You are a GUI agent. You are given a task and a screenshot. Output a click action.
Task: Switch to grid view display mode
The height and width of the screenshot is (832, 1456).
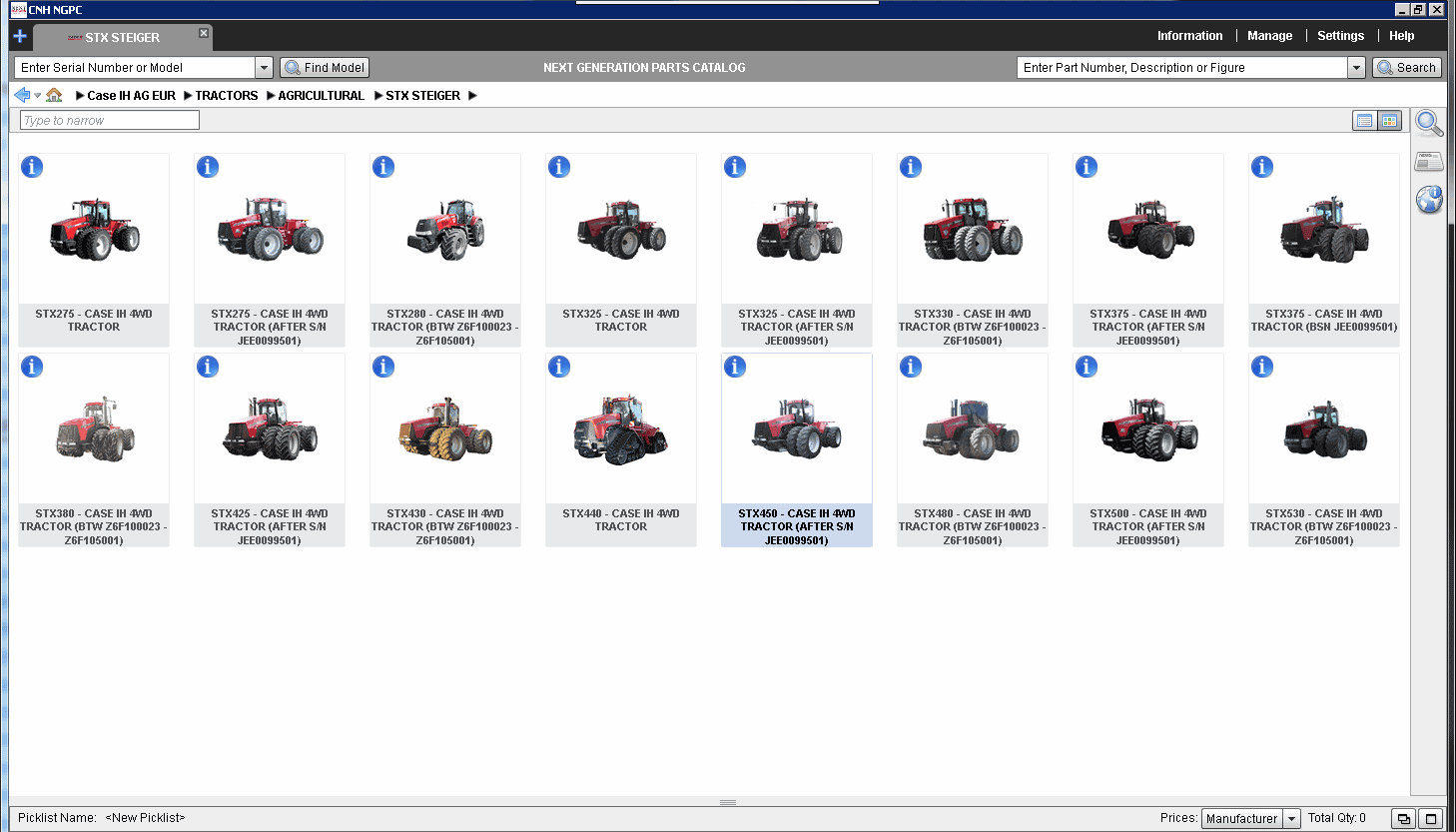(1390, 120)
